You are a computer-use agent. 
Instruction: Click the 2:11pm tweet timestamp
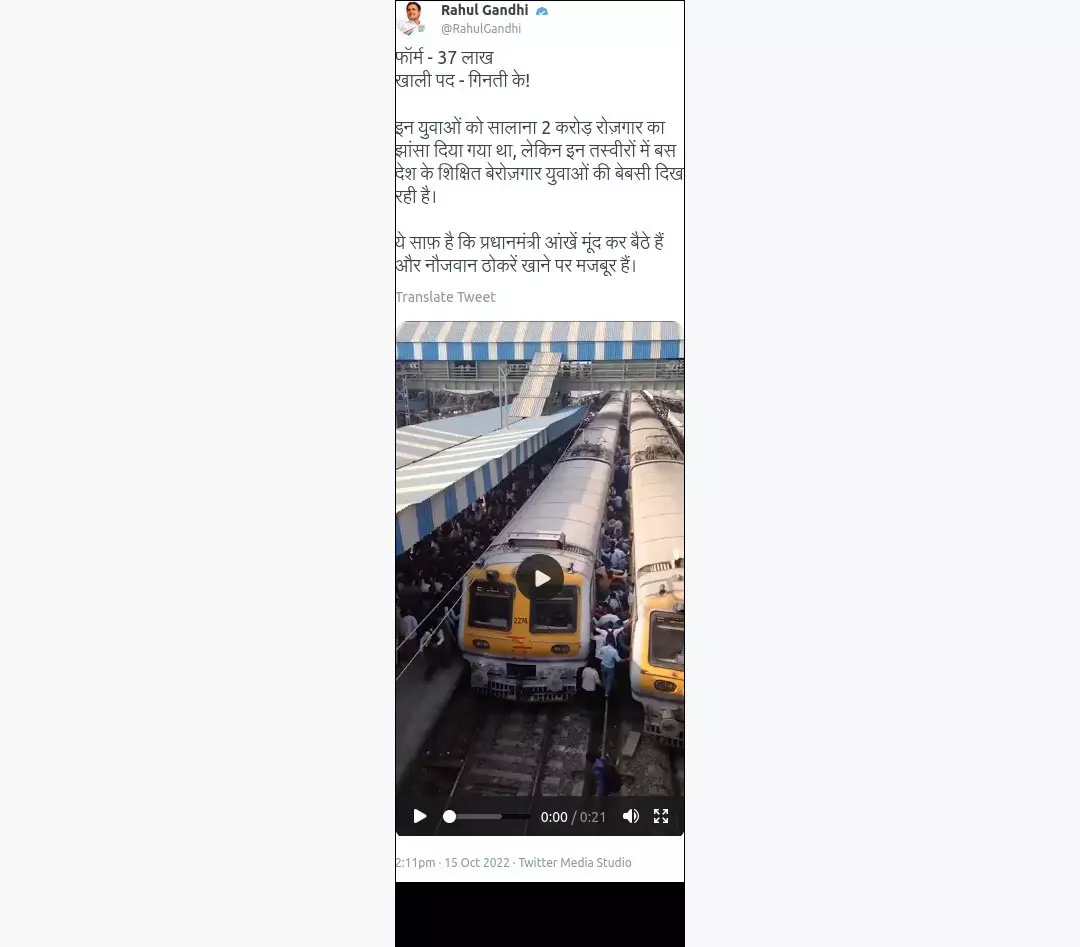415,862
